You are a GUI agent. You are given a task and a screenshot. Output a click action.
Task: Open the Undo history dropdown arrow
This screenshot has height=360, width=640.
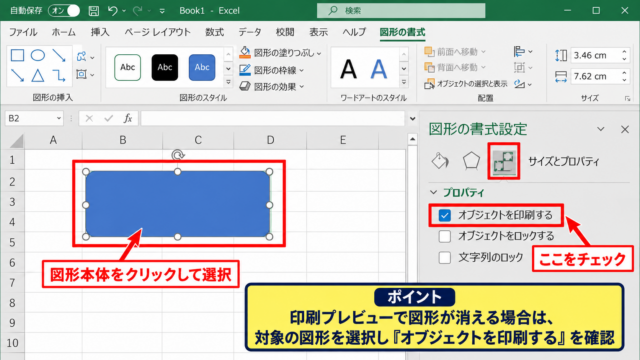tap(124, 11)
